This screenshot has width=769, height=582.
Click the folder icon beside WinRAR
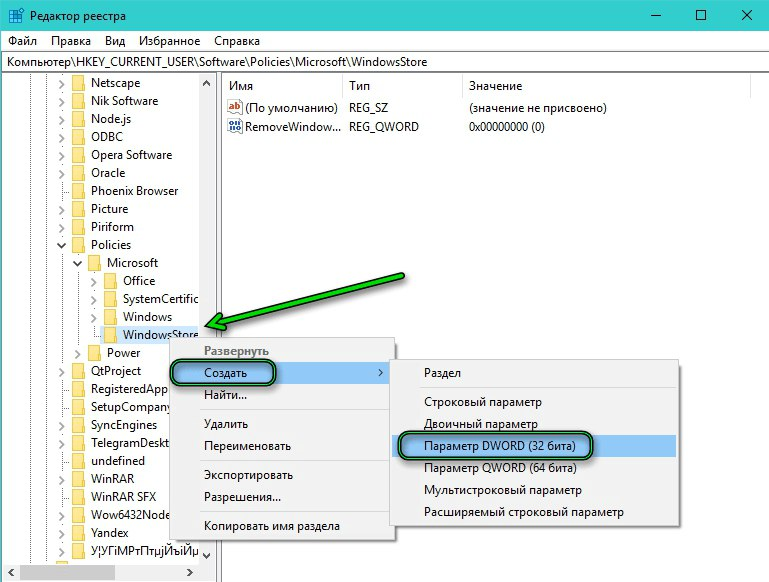(78, 479)
